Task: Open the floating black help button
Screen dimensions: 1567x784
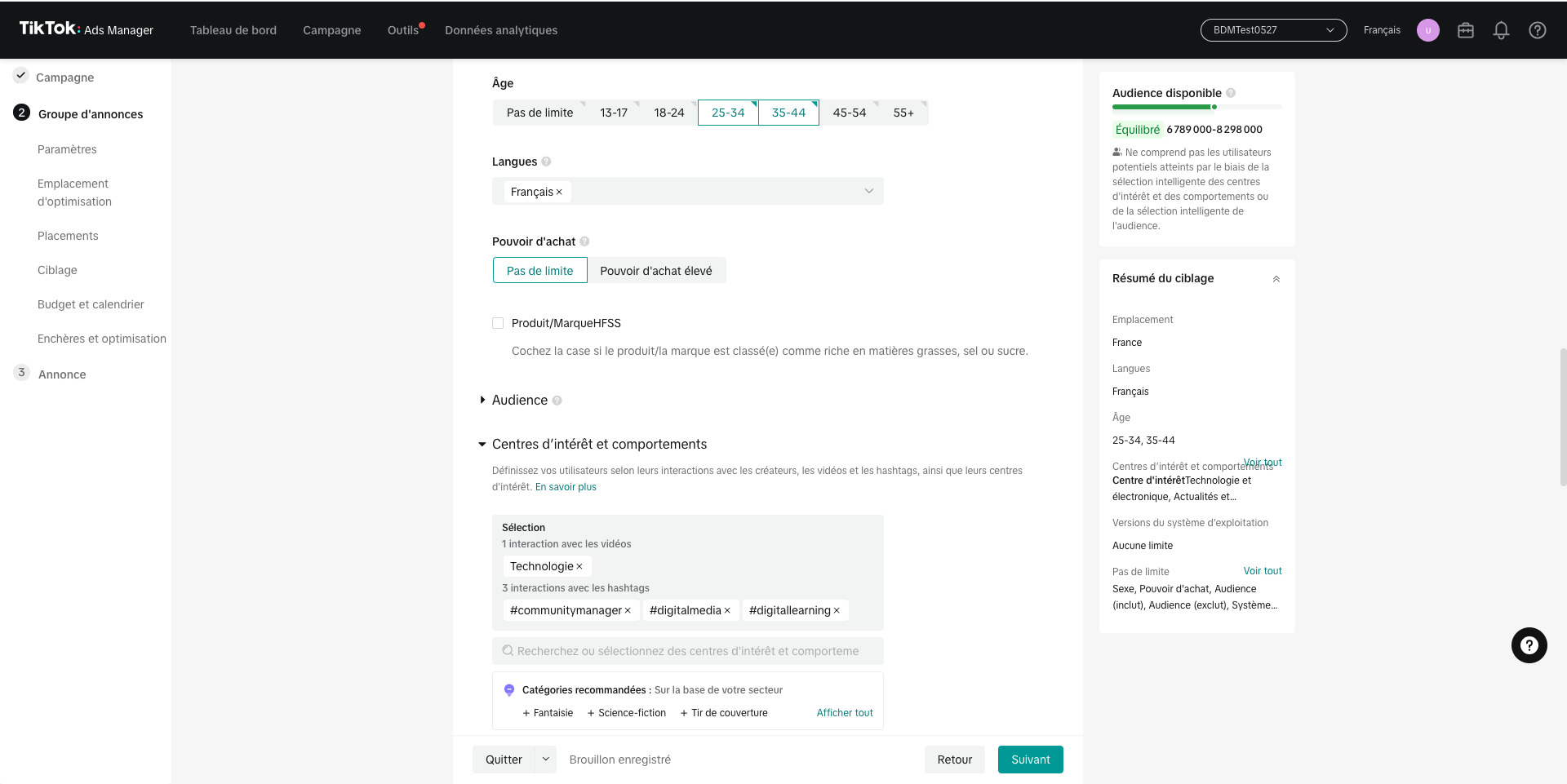Action: (x=1529, y=645)
